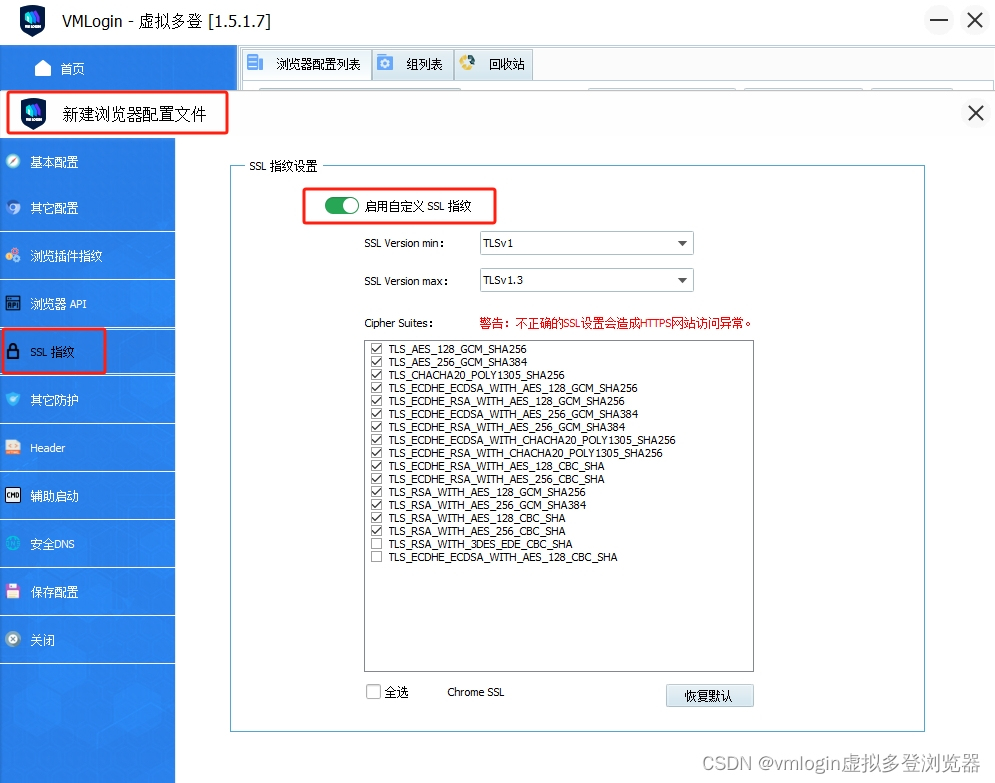Uncheck TLS_AES_256_GCM_SHA384 cipher

[376, 362]
